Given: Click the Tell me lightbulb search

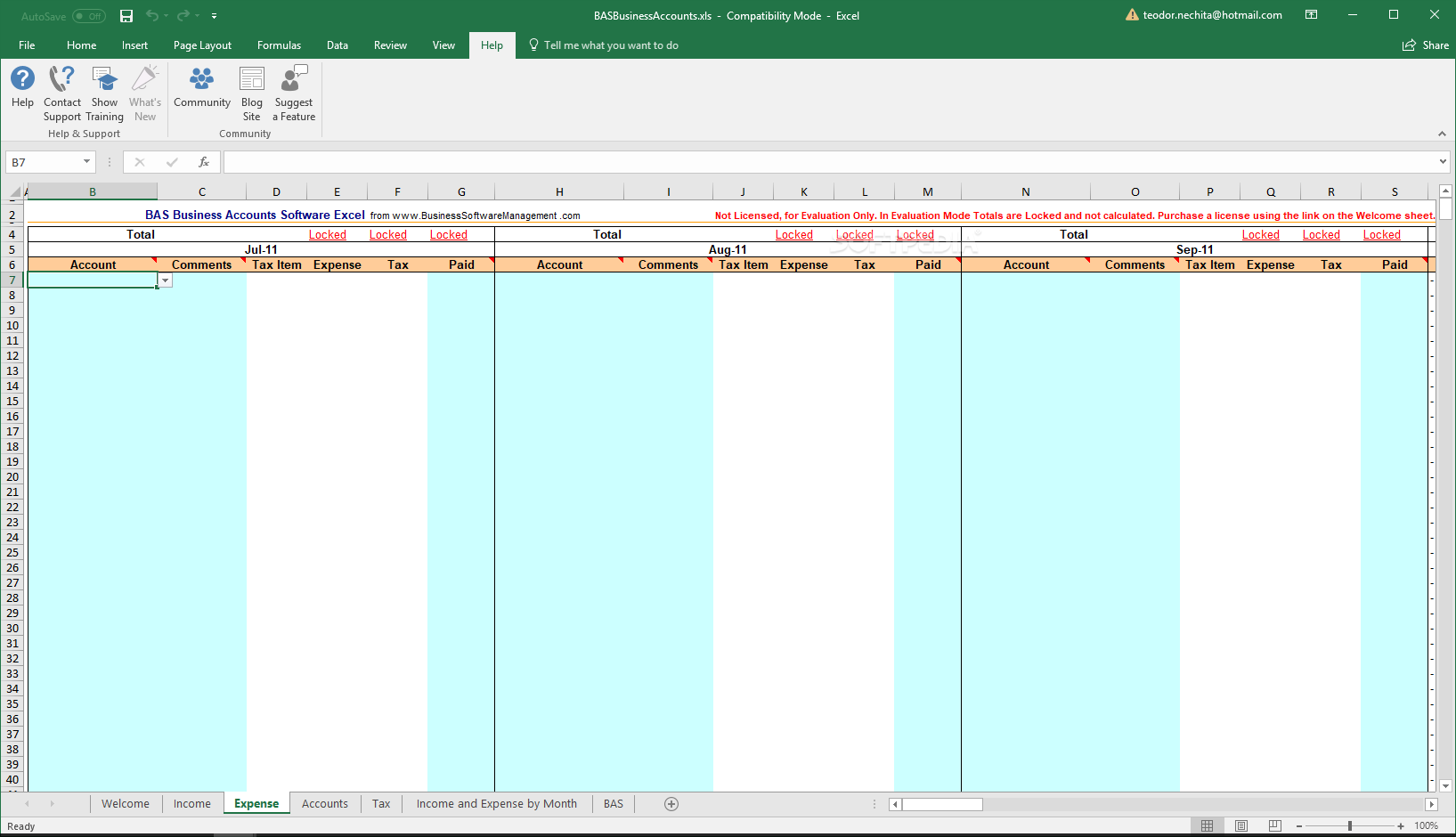Looking at the screenshot, I should point(603,45).
